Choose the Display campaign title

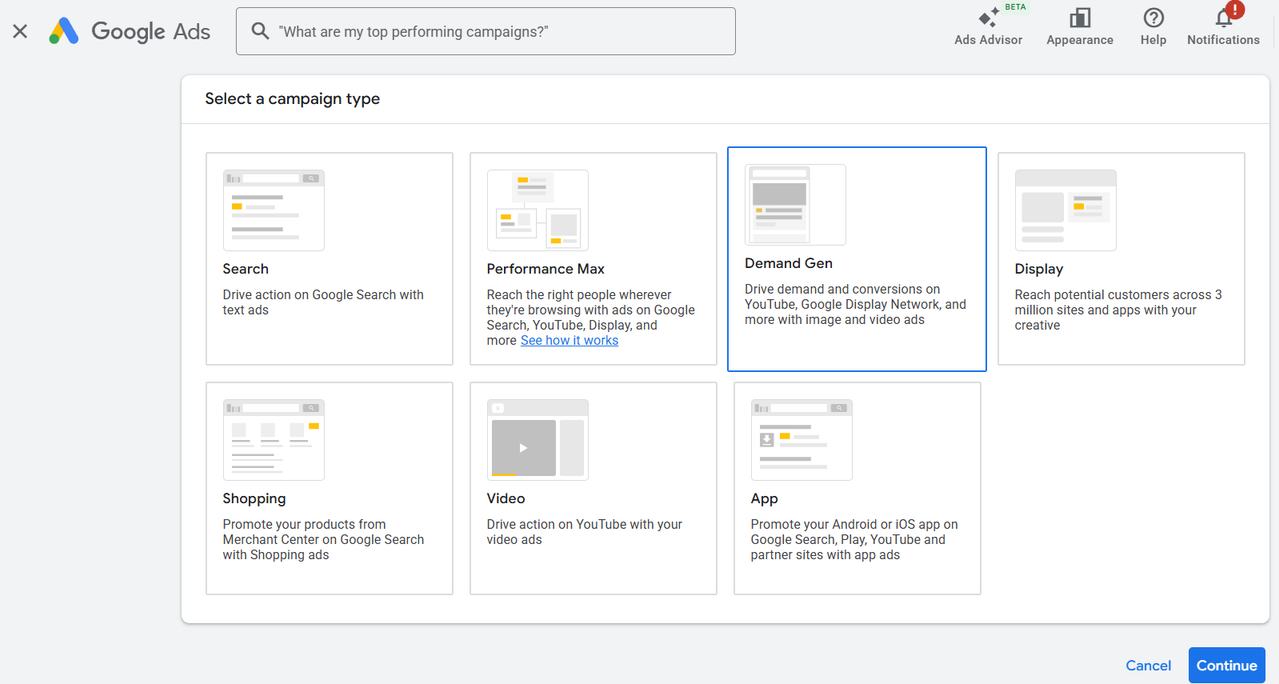click(1039, 269)
